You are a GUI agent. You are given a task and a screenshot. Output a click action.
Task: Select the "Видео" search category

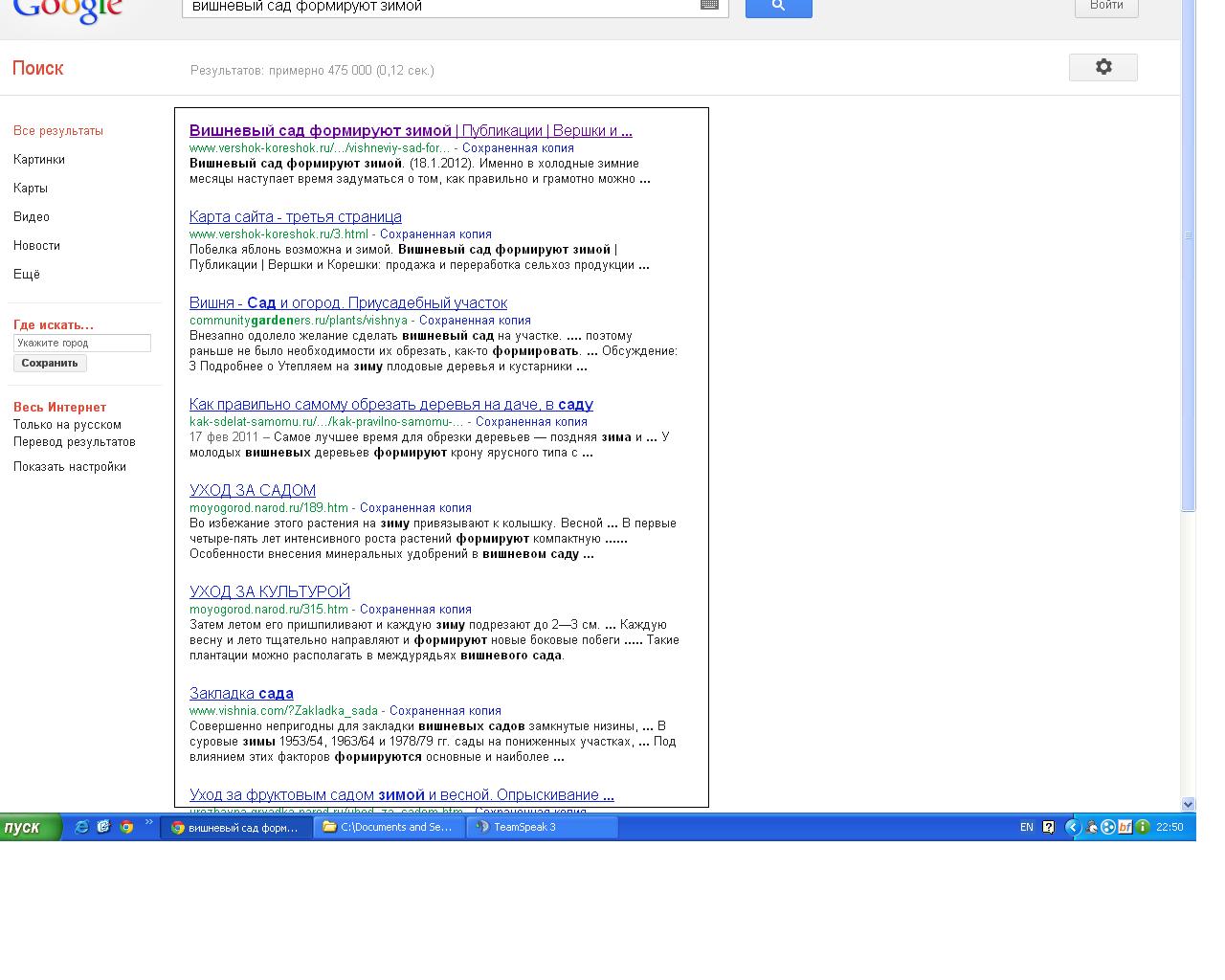click(32, 217)
